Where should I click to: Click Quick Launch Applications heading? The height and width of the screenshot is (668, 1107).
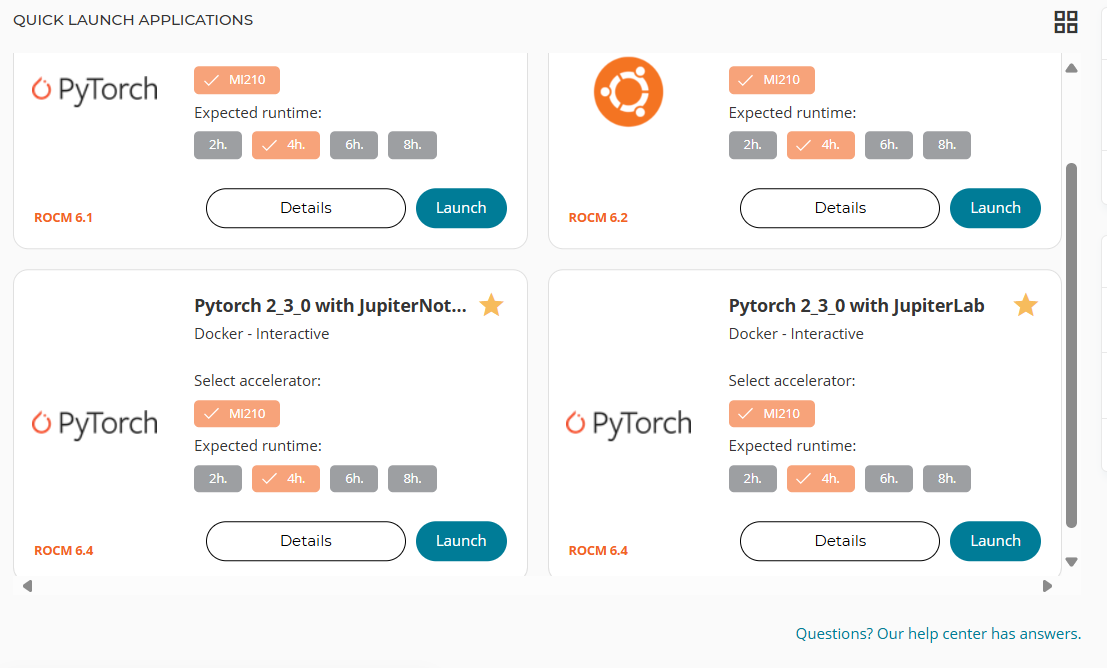coord(133,20)
